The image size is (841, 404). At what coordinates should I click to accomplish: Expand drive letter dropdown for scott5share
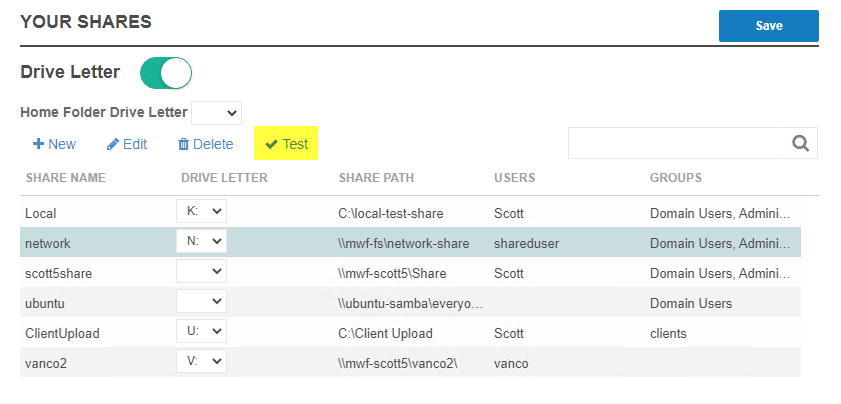coord(201,271)
